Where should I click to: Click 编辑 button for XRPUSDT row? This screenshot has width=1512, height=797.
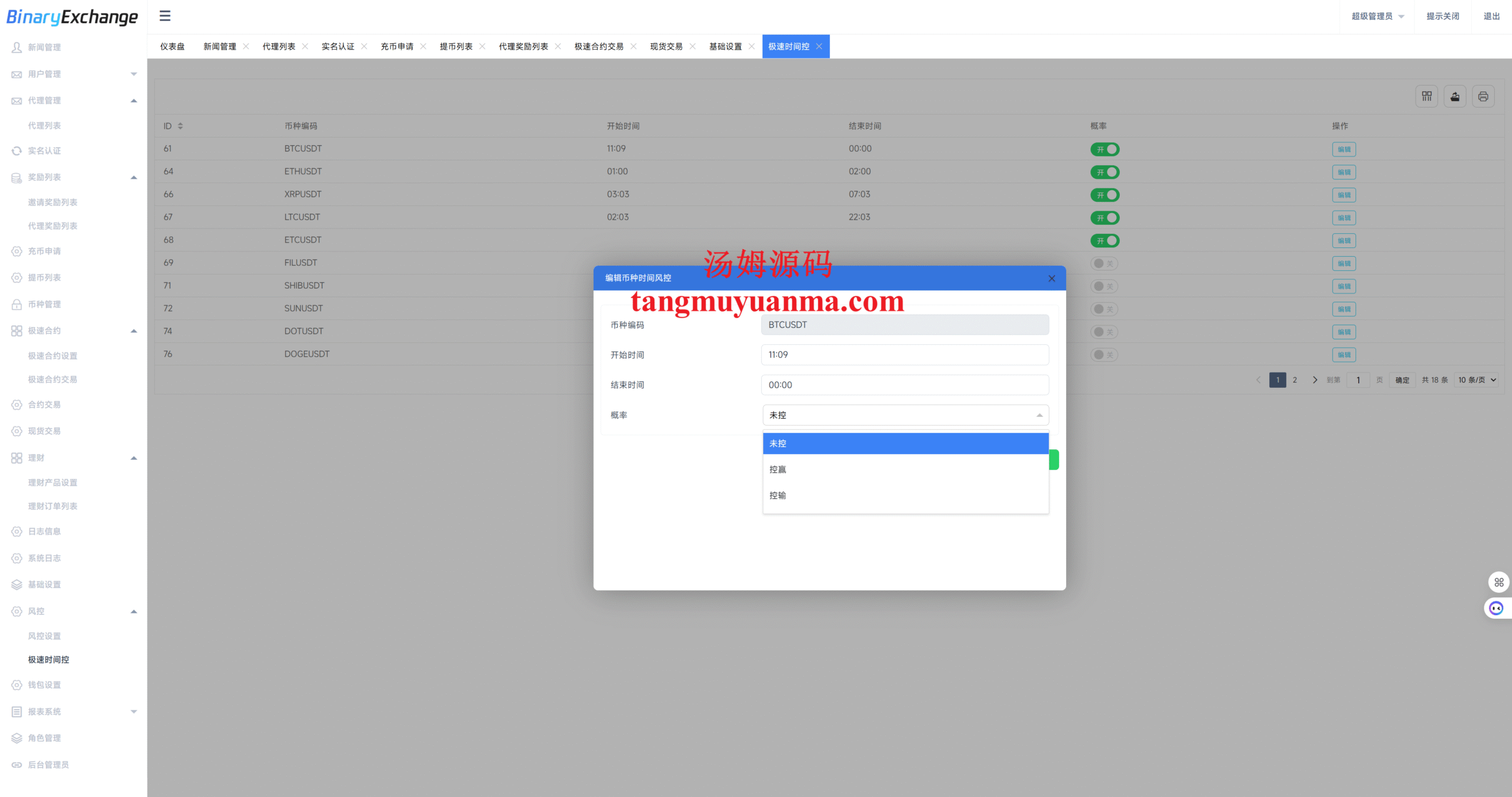(1344, 195)
